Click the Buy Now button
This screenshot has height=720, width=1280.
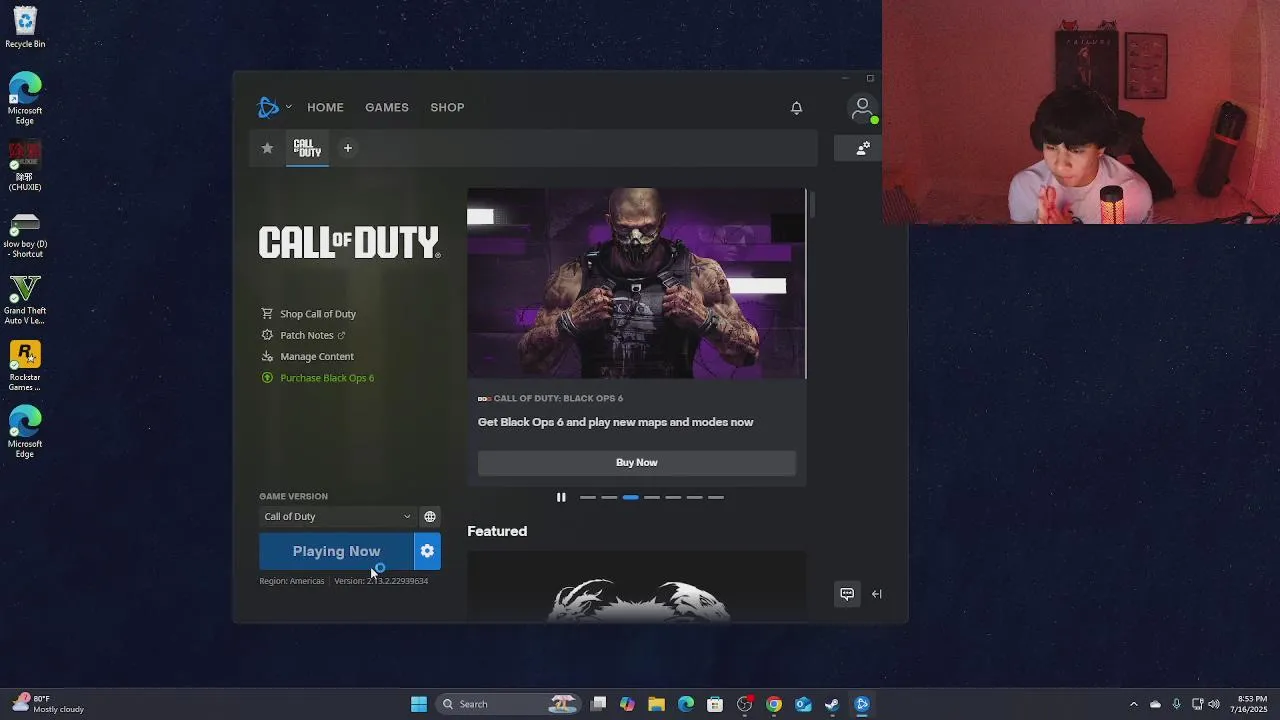coord(637,462)
